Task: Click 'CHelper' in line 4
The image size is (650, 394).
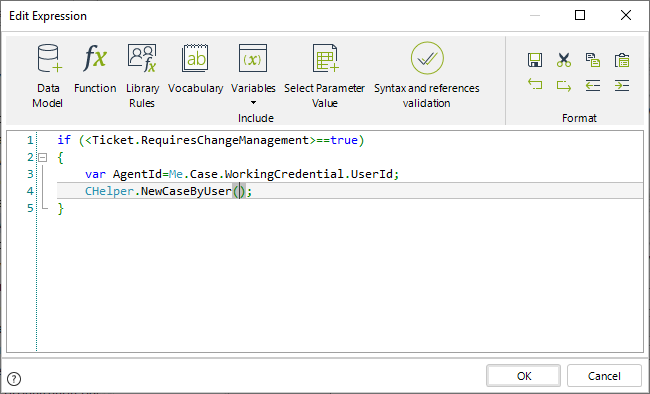Action: [x=109, y=191]
